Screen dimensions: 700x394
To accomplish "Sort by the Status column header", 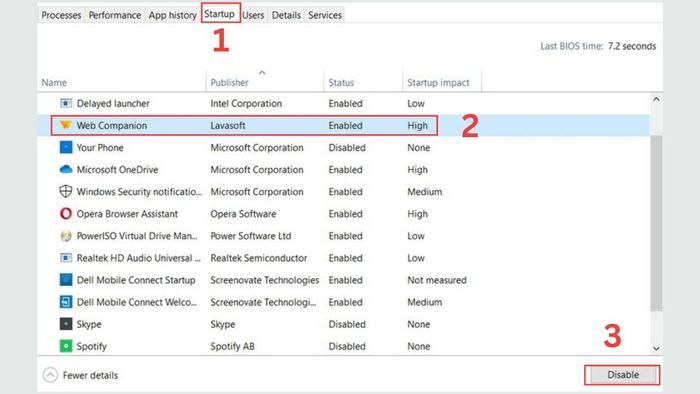I will [341, 83].
